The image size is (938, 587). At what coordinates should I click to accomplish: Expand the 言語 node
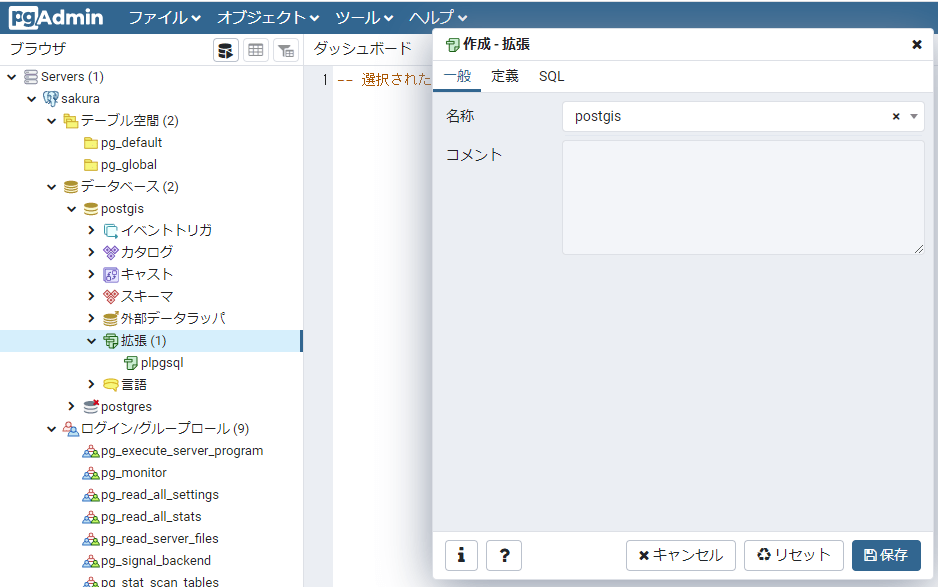pos(91,384)
